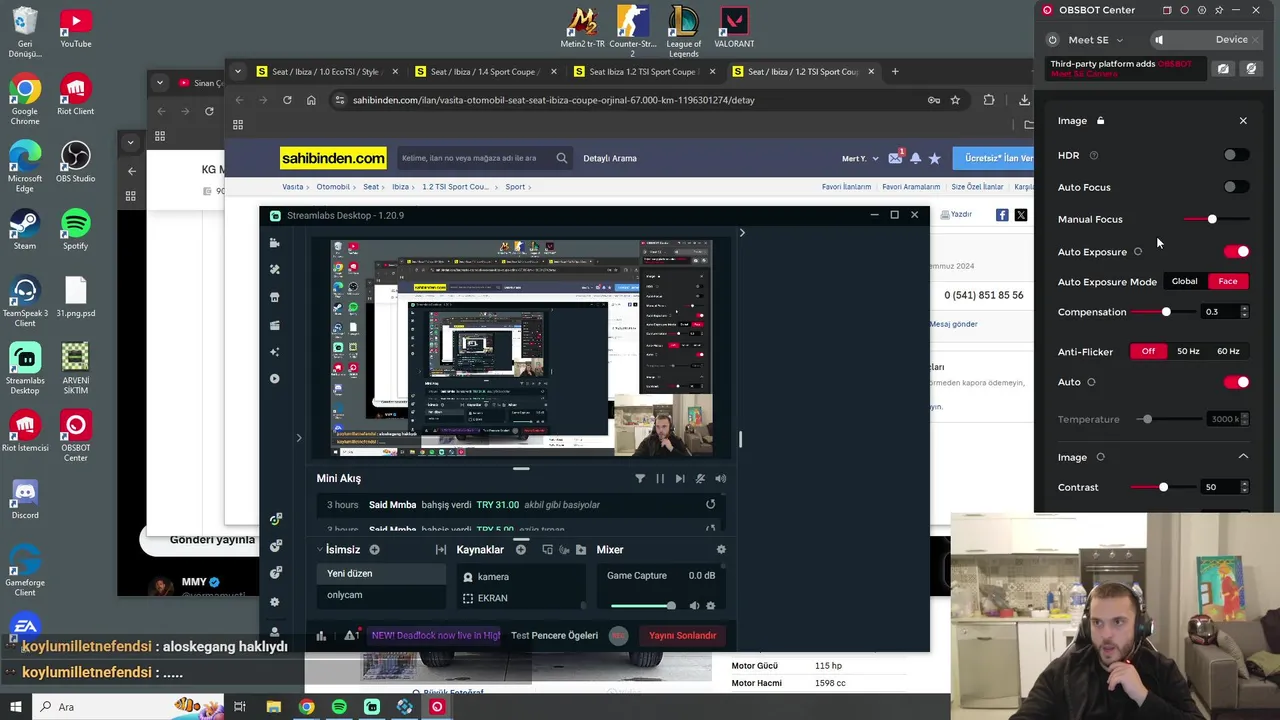
Task: Click the Compensation value stepper arrows
Action: point(1244,312)
